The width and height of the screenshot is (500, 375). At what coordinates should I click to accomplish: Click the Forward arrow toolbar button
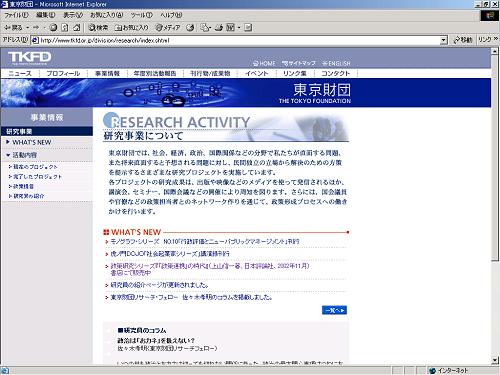click(36, 28)
